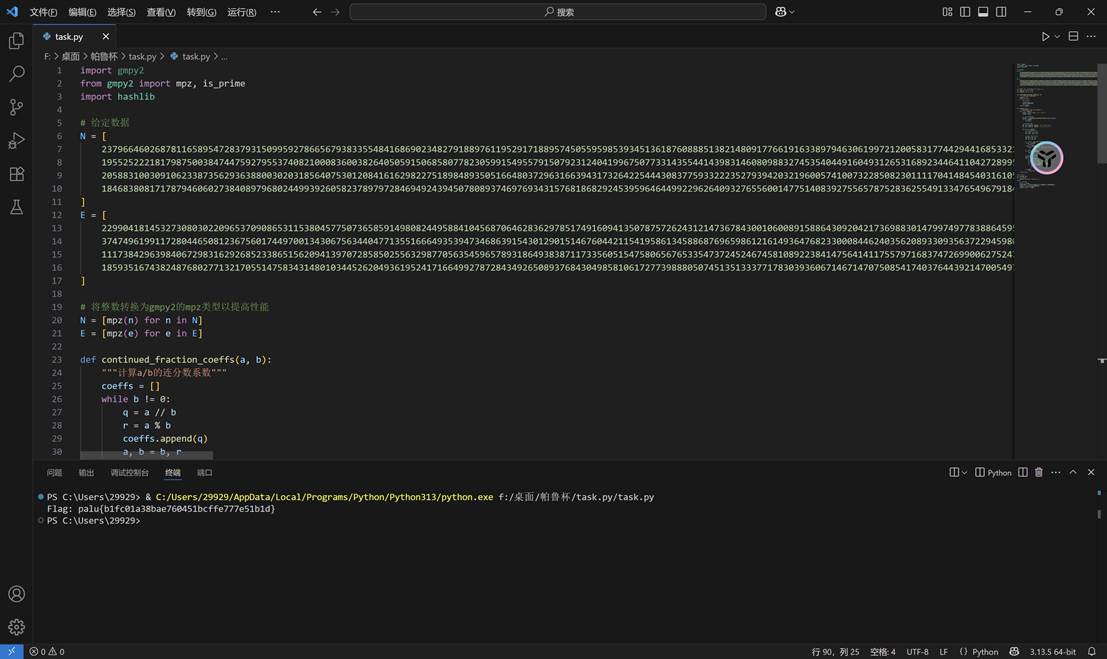Toggle the panel visibility icon
The image size is (1107, 659).
click(x=981, y=12)
